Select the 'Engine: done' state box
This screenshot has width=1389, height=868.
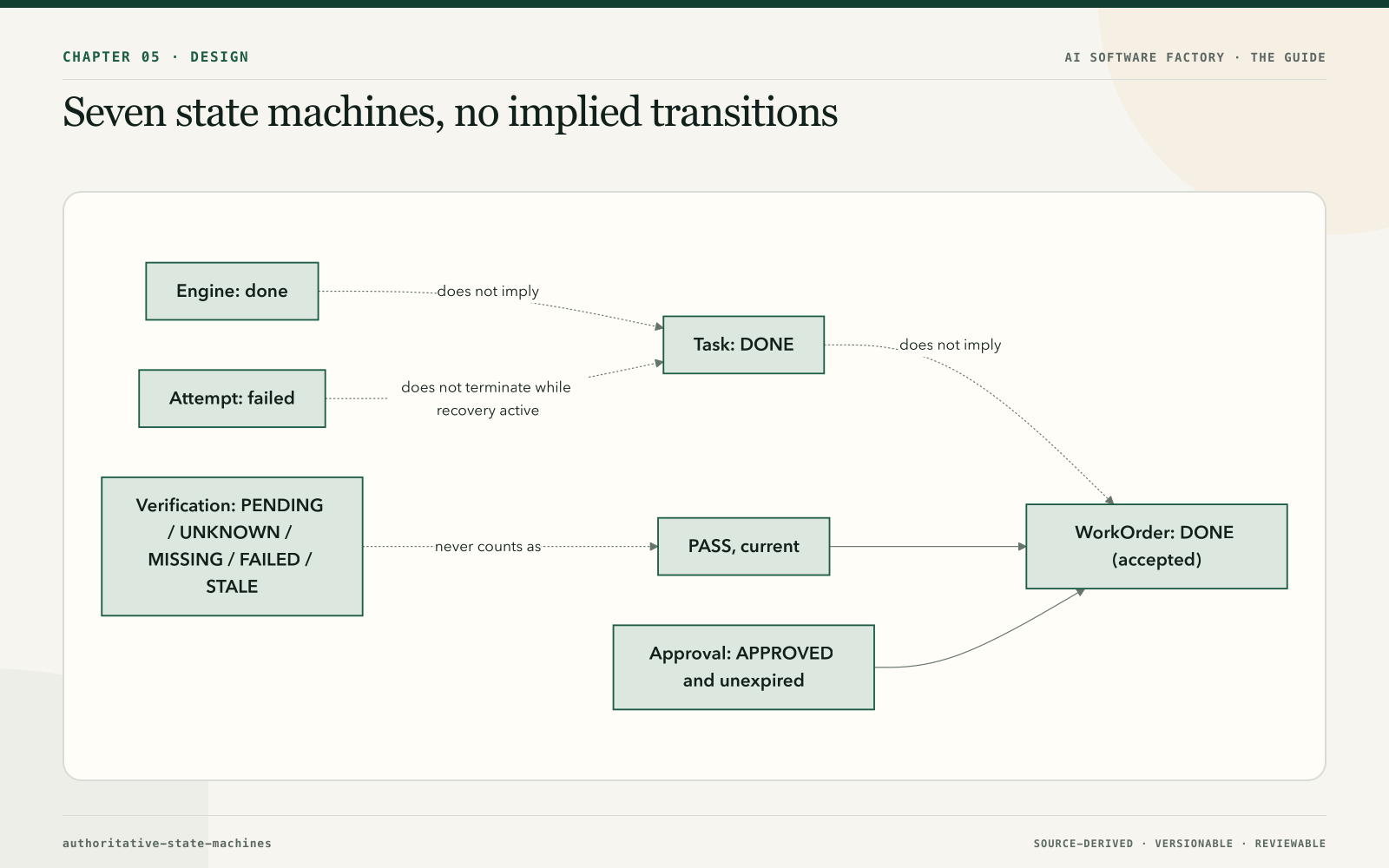click(232, 291)
